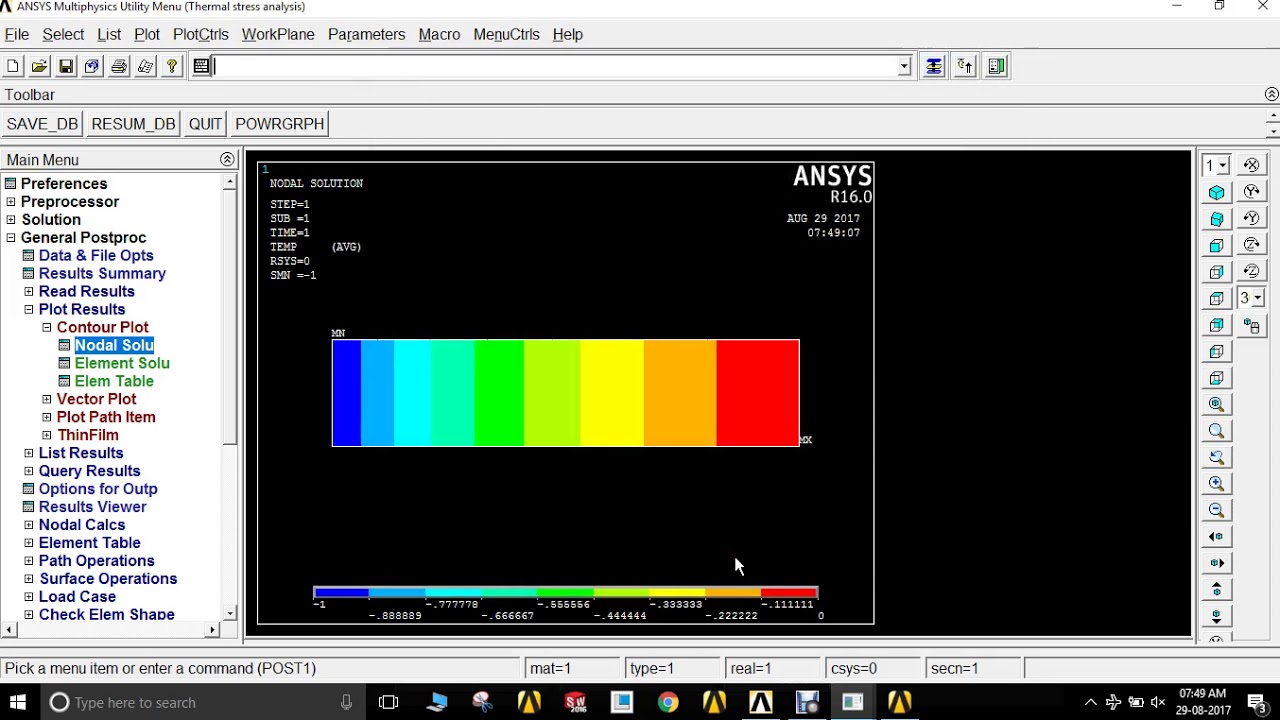Pan the model left with arrow icon
This screenshot has height=720, width=1280.
tap(1216, 537)
